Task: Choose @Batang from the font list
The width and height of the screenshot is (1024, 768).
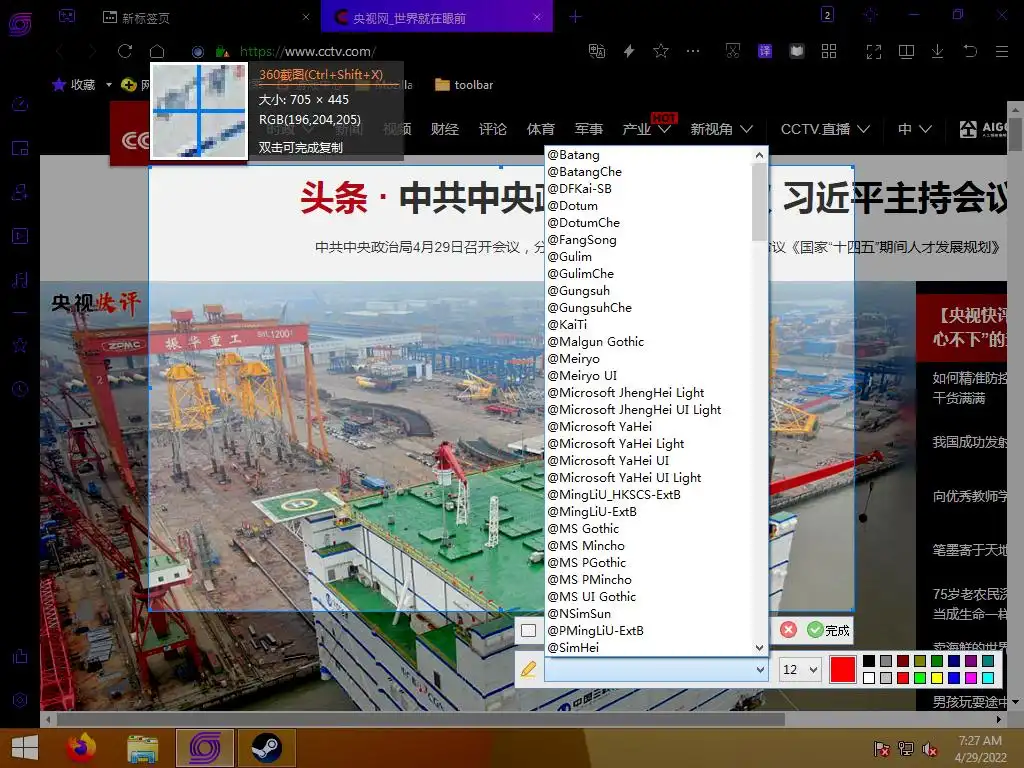Action: click(x=648, y=155)
